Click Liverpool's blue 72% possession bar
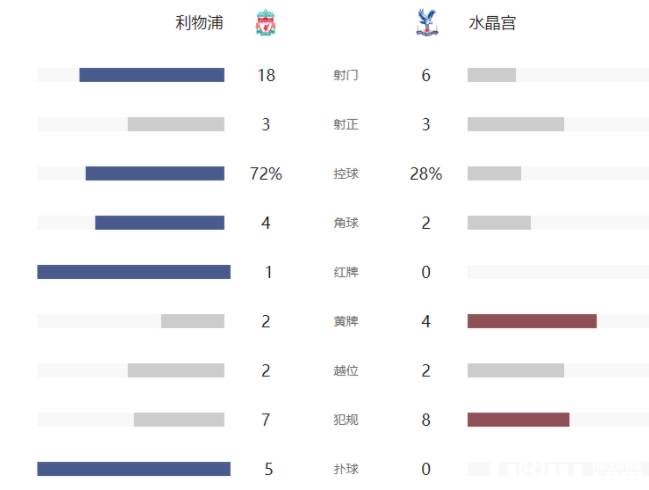This screenshot has width=649, height=490. (155, 173)
